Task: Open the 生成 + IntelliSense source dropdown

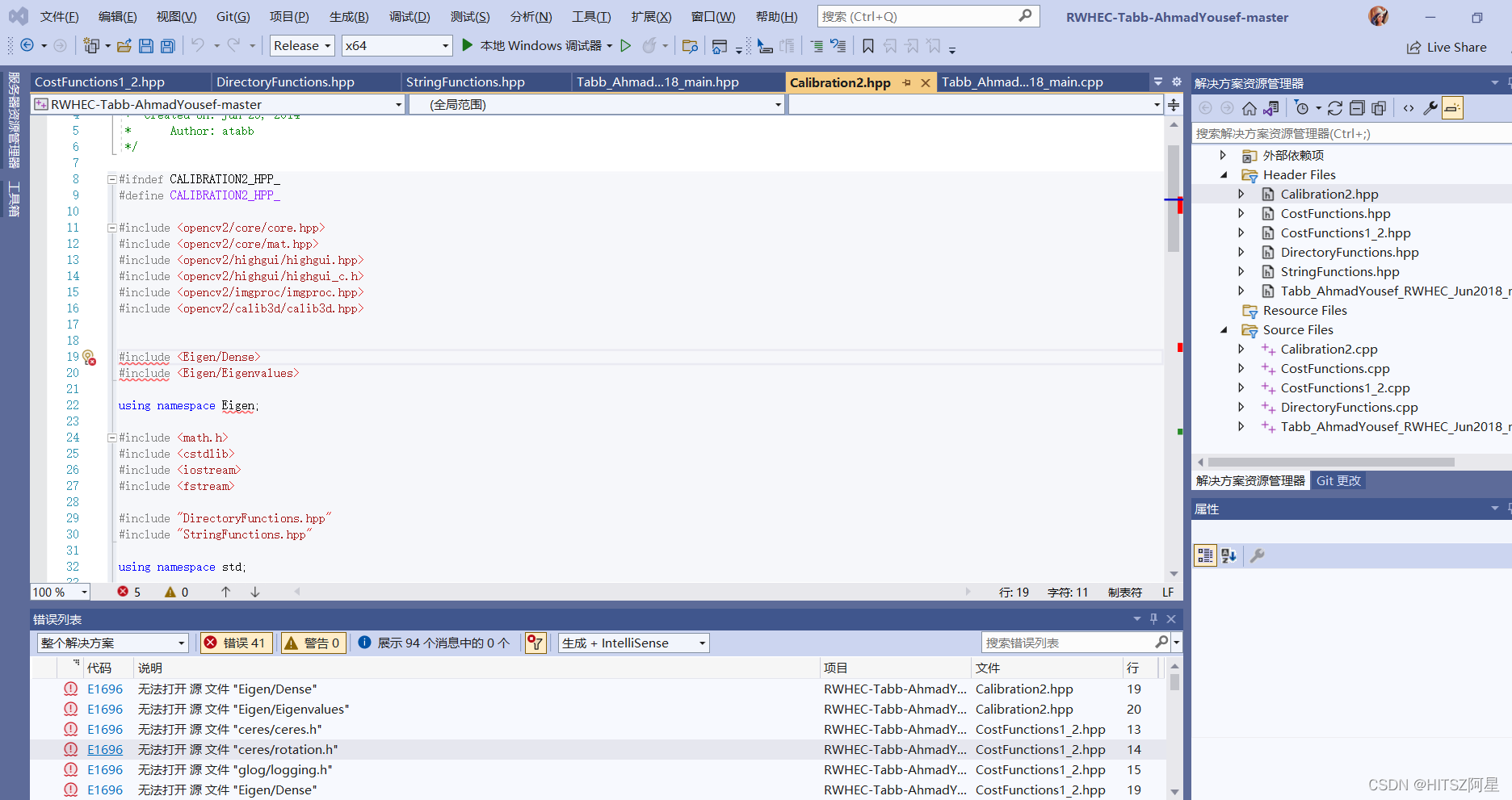Action: point(634,643)
